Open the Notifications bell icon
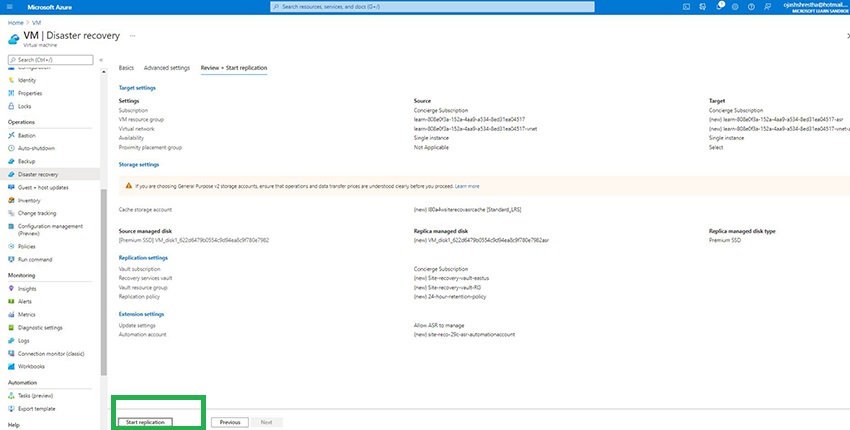 [x=719, y=7]
